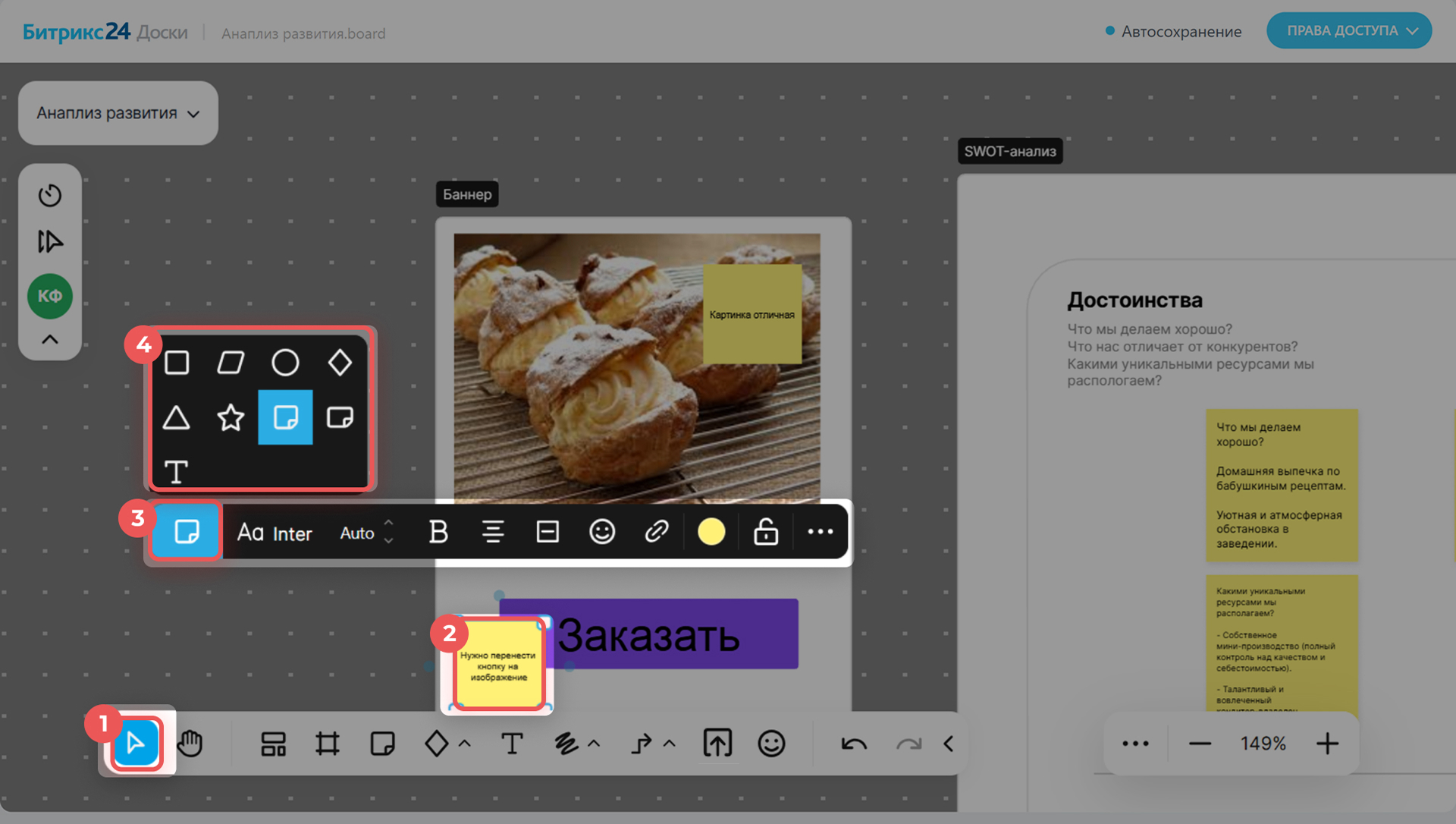Image resolution: width=1456 pixels, height=824 pixels.
Task: Click the zoom in plus button
Action: click(x=1327, y=744)
